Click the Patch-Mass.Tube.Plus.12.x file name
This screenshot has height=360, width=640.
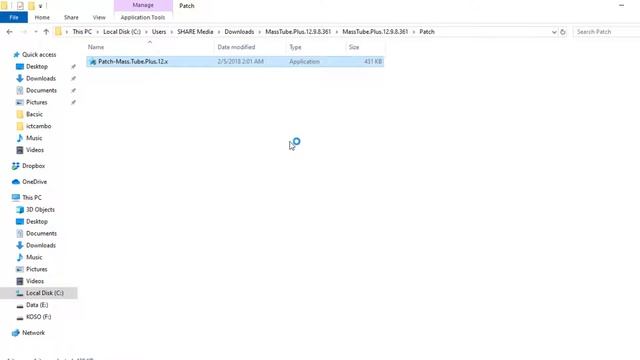pyautogui.click(x=133, y=62)
